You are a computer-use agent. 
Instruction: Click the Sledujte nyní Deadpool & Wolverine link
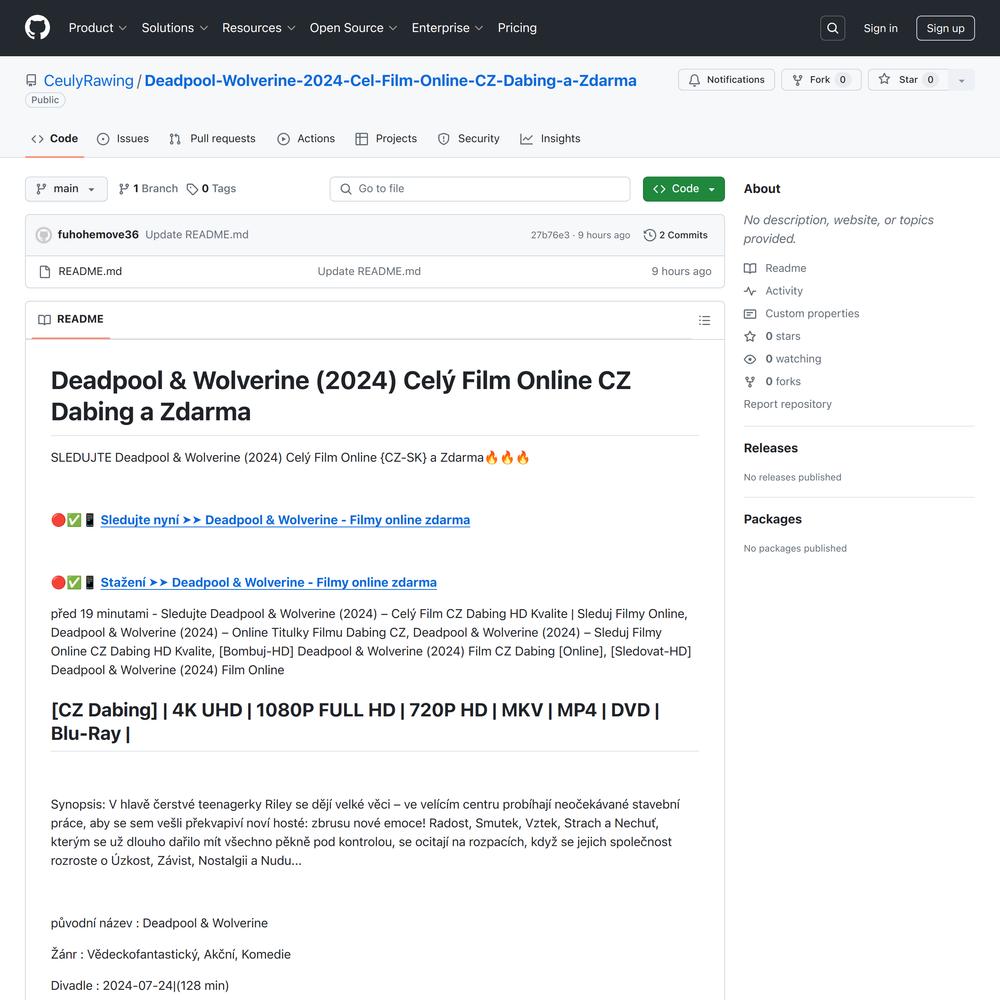pos(285,520)
